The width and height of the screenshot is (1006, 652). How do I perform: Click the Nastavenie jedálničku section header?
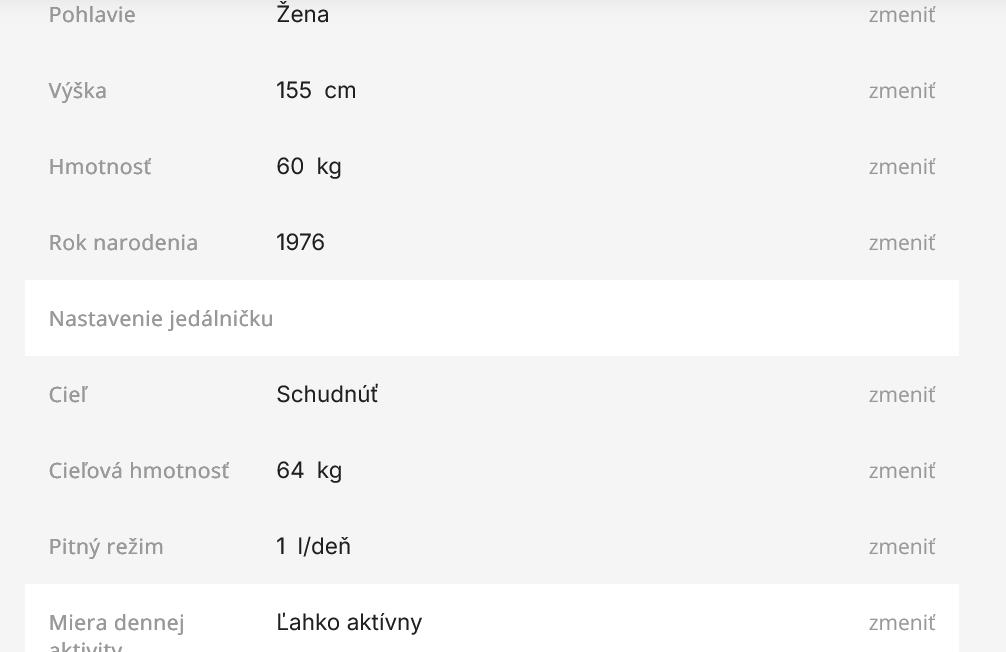[x=161, y=319]
